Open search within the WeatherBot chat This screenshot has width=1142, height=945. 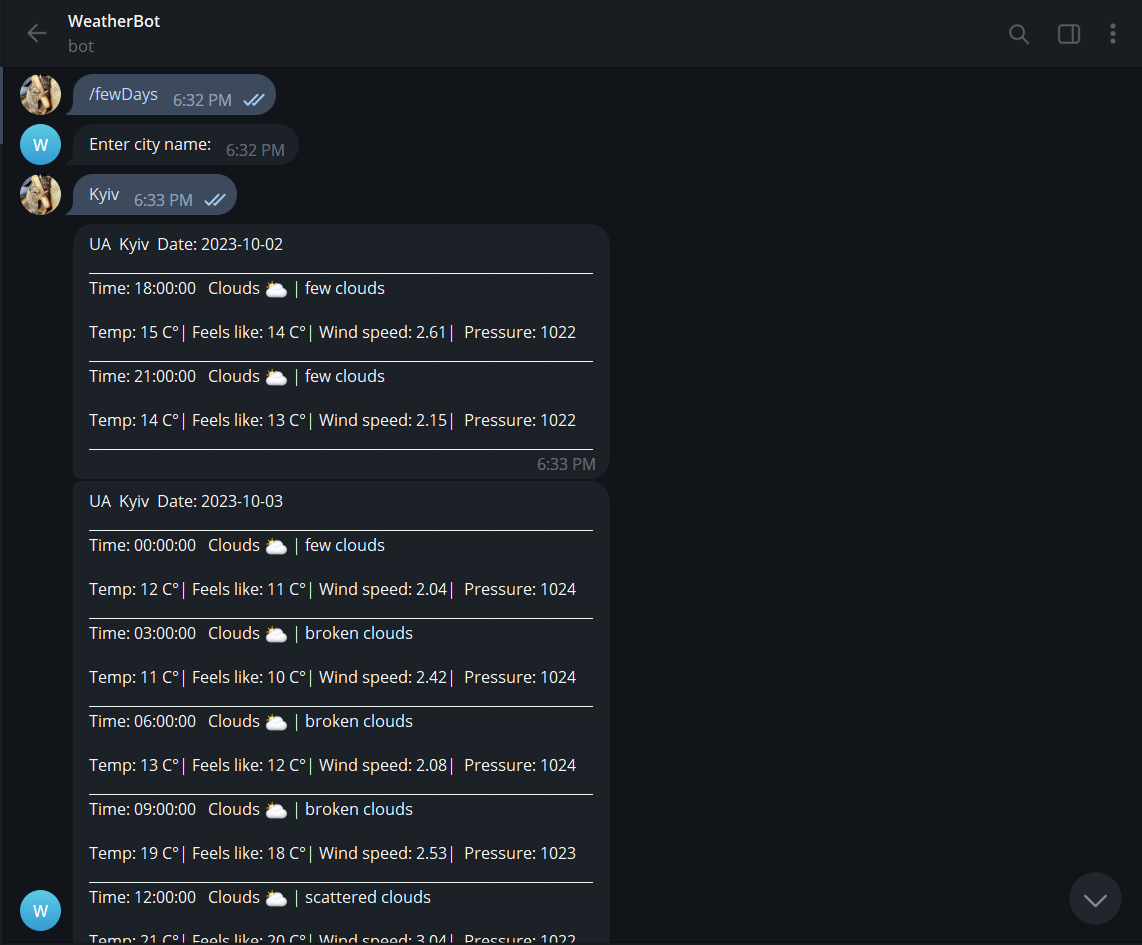click(1019, 33)
